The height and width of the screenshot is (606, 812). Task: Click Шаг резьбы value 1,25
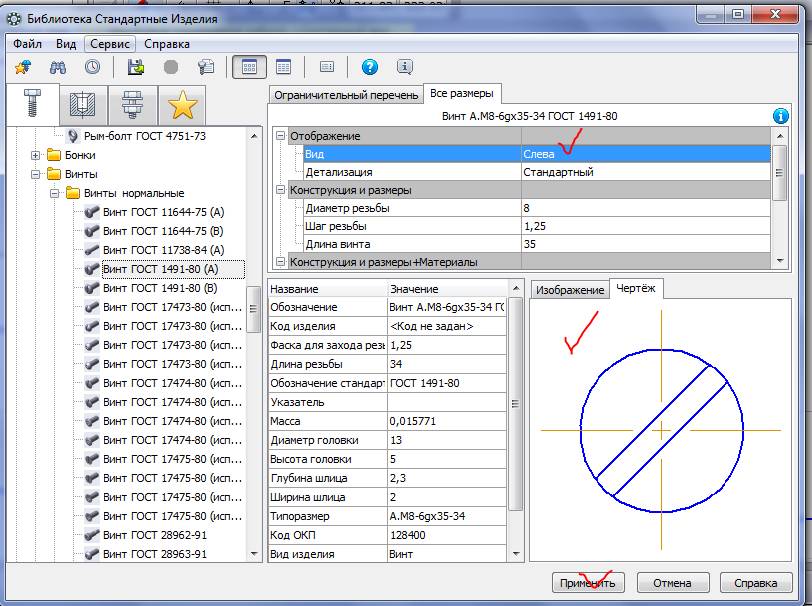coord(645,226)
